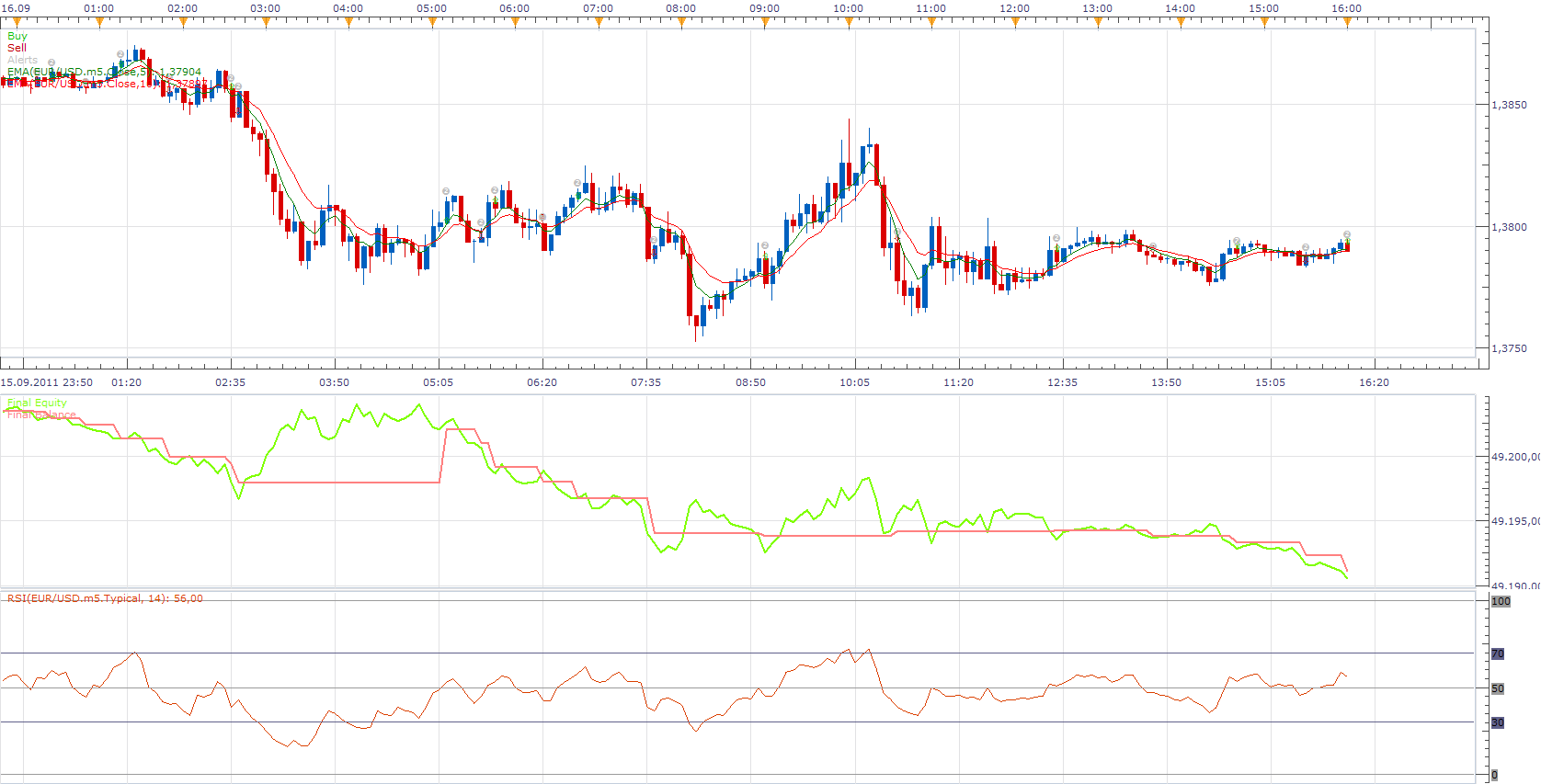This screenshot has width=1541, height=784.
Task: Select the 13:50 bottom axis label
Action: 1167,382
